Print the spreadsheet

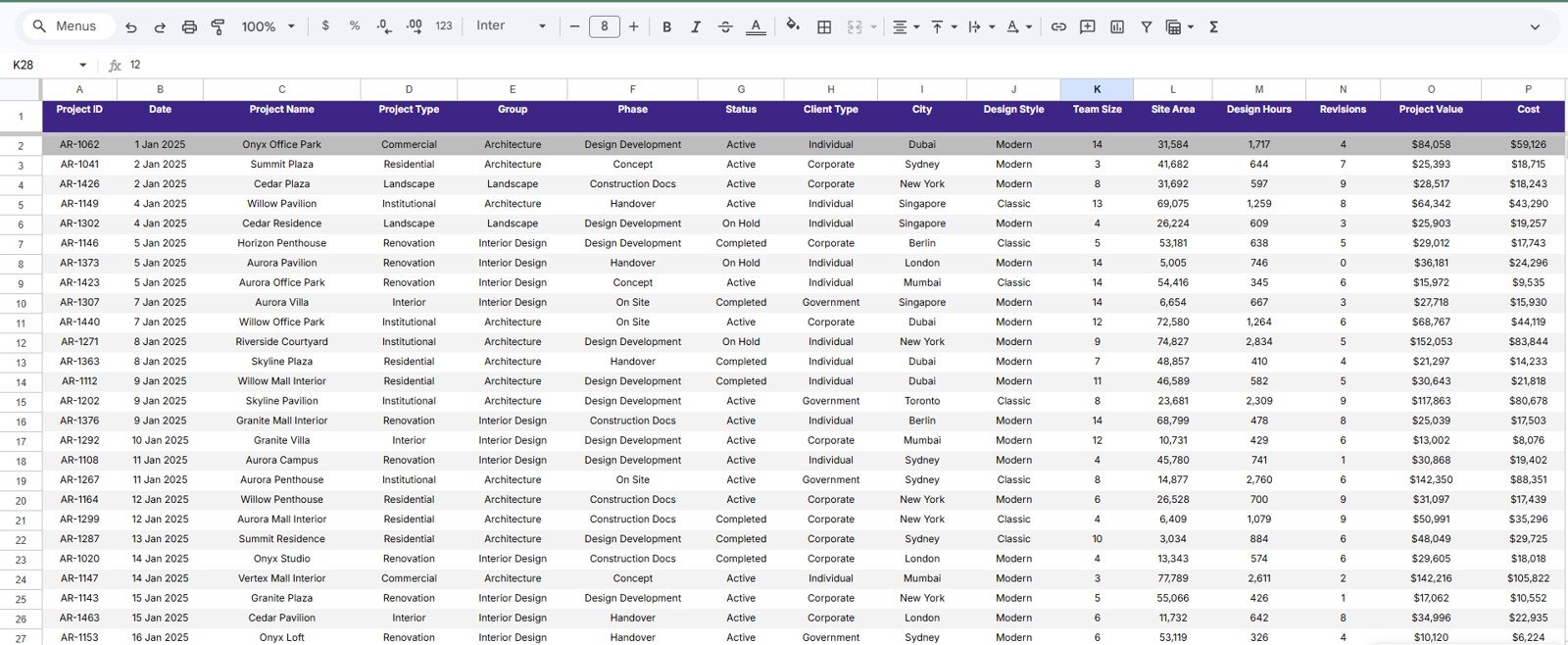point(189,27)
